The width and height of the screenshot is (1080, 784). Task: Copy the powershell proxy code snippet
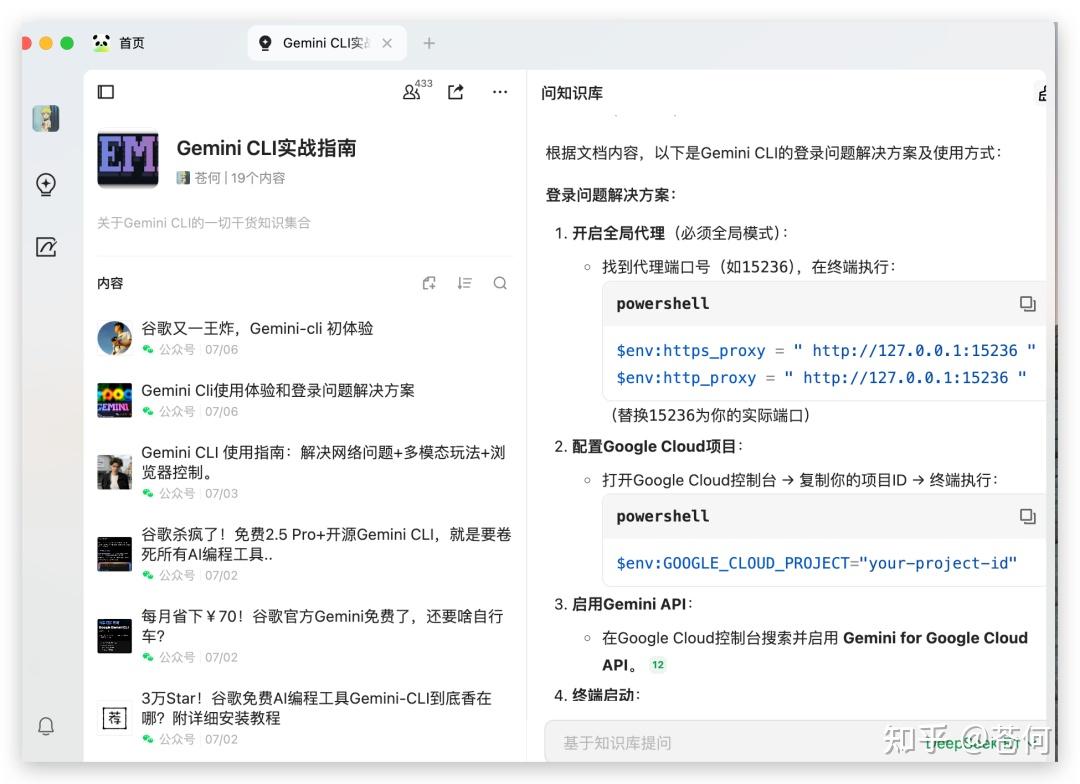(1028, 304)
